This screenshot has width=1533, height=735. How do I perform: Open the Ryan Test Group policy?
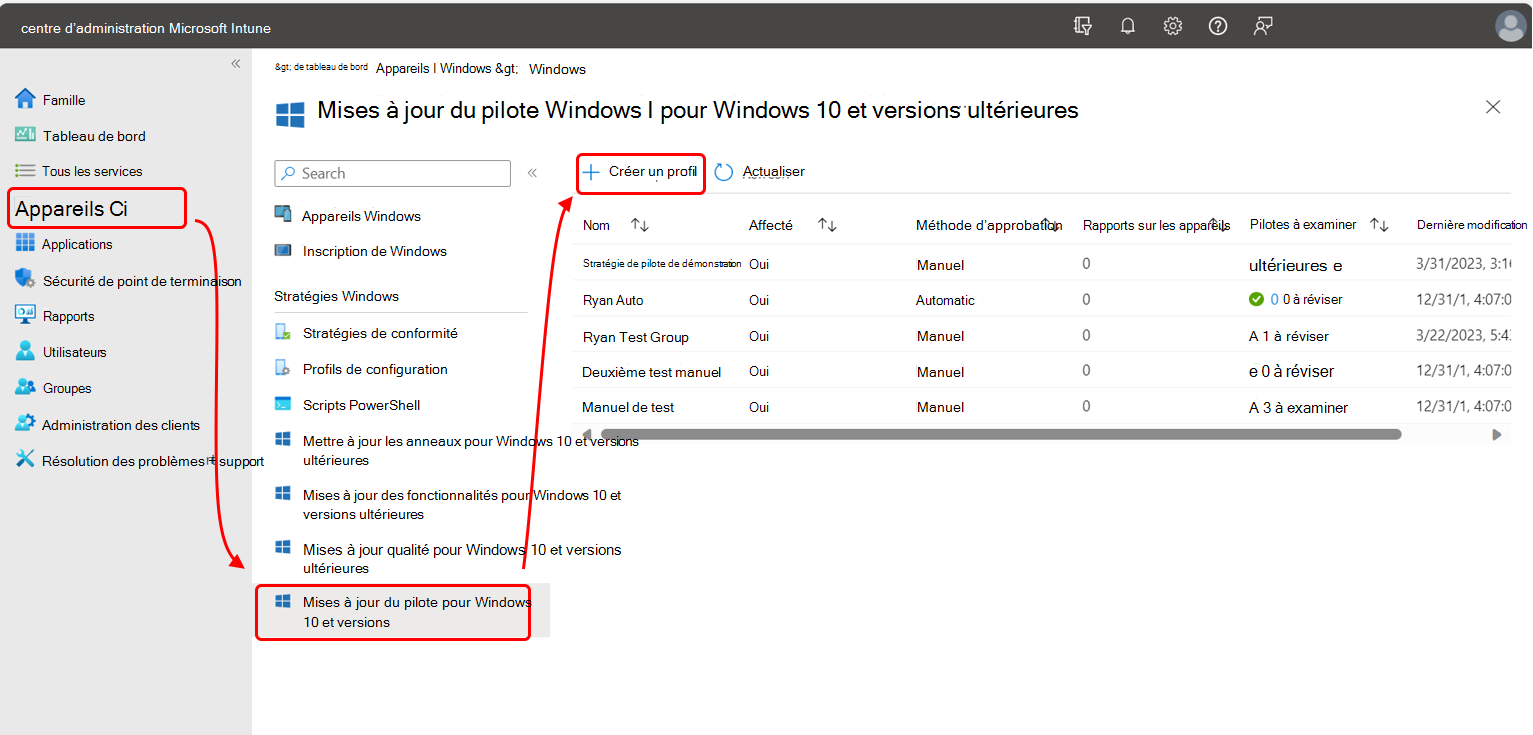635,337
